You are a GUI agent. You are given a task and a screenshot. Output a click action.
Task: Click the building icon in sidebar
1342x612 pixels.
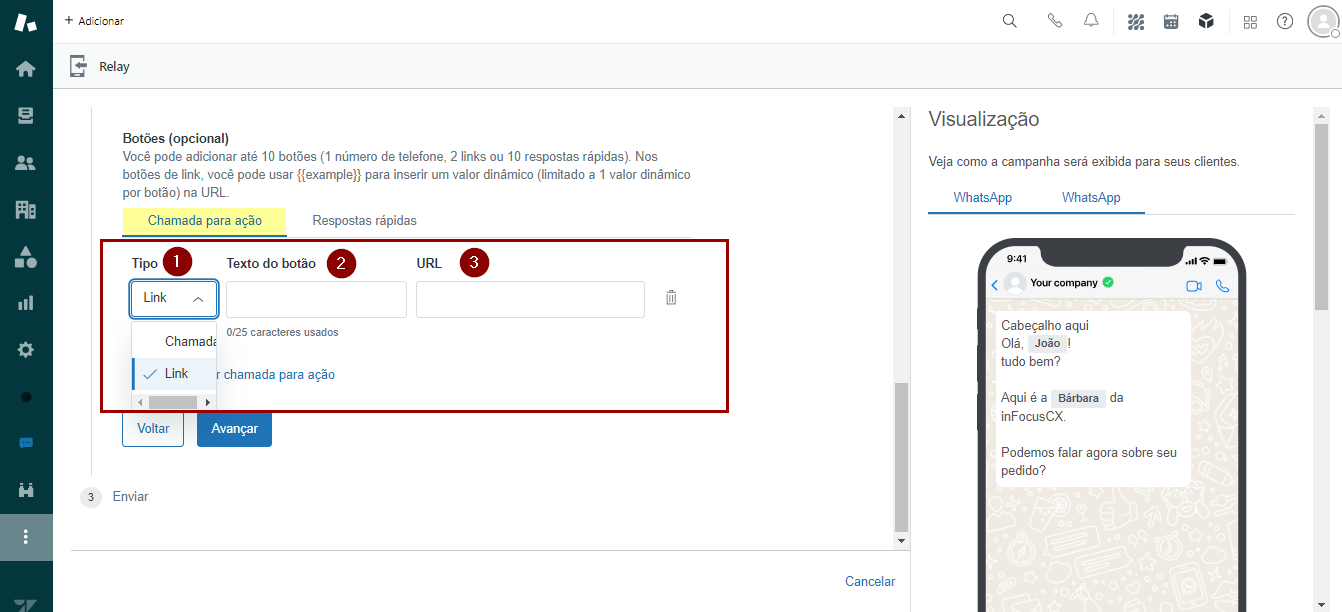click(x=26, y=209)
